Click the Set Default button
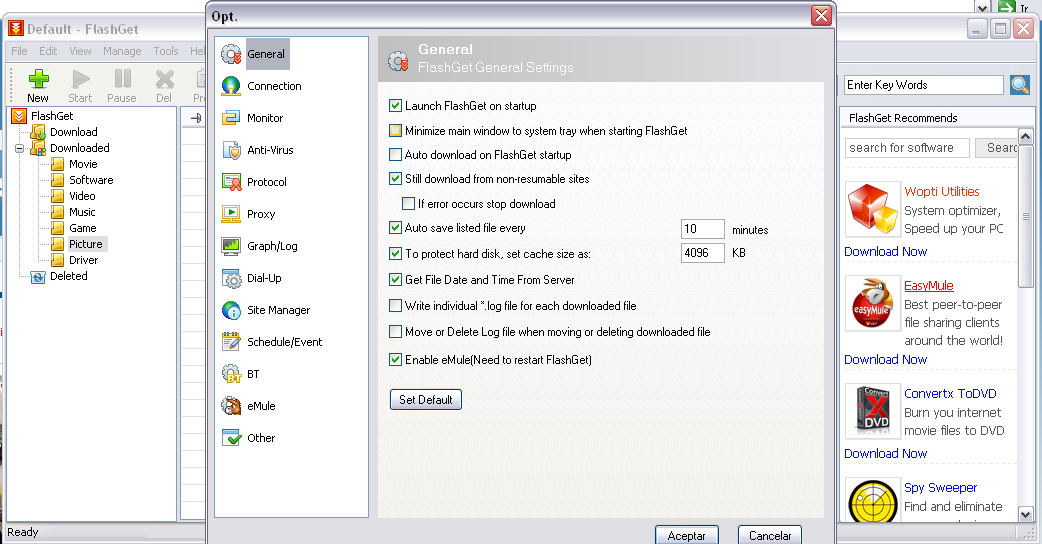Viewport: 1042px width, 544px height. [x=426, y=400]
